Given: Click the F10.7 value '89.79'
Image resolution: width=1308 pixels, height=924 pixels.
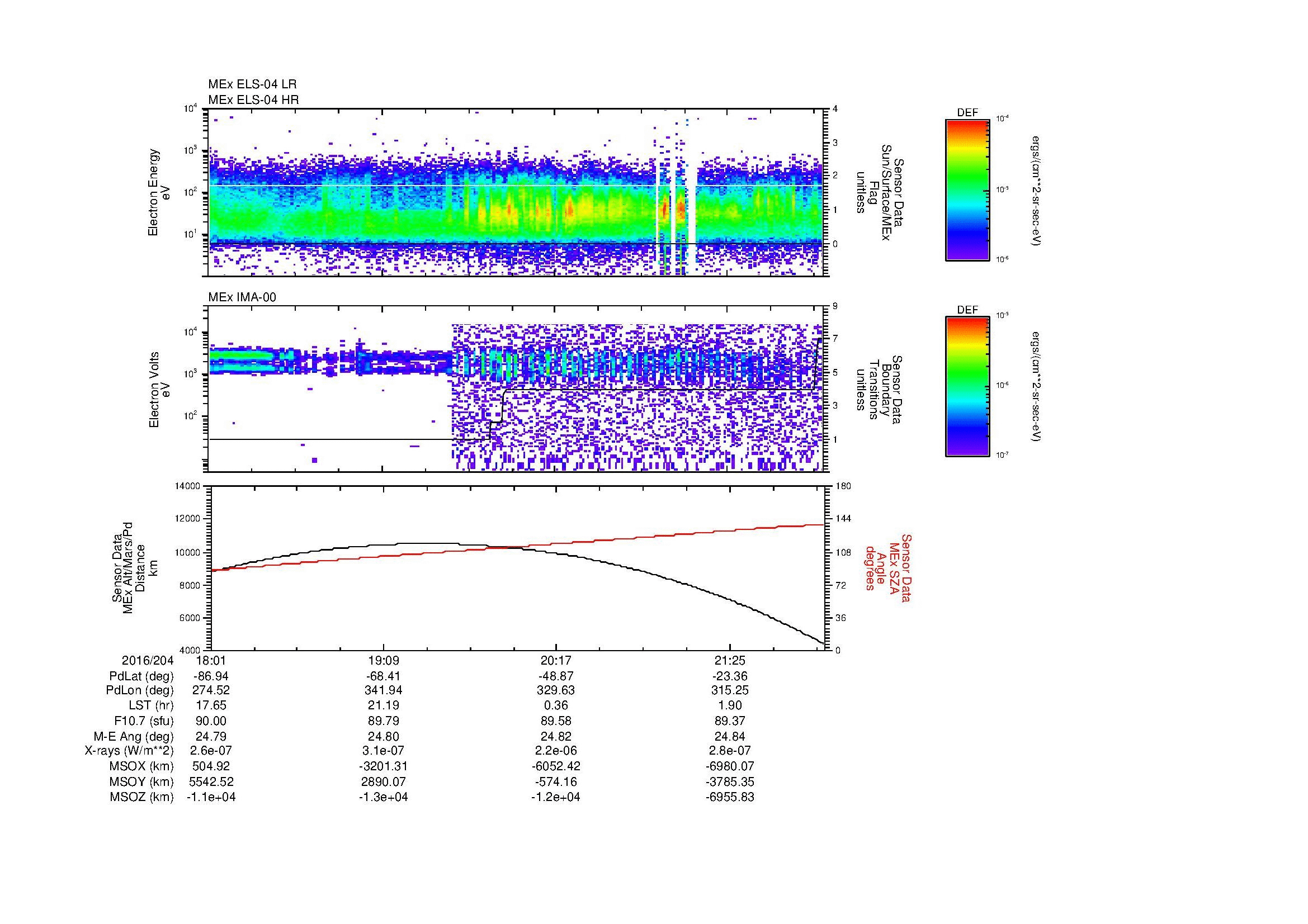Looking at the screenshot, I should coord(384,721).
